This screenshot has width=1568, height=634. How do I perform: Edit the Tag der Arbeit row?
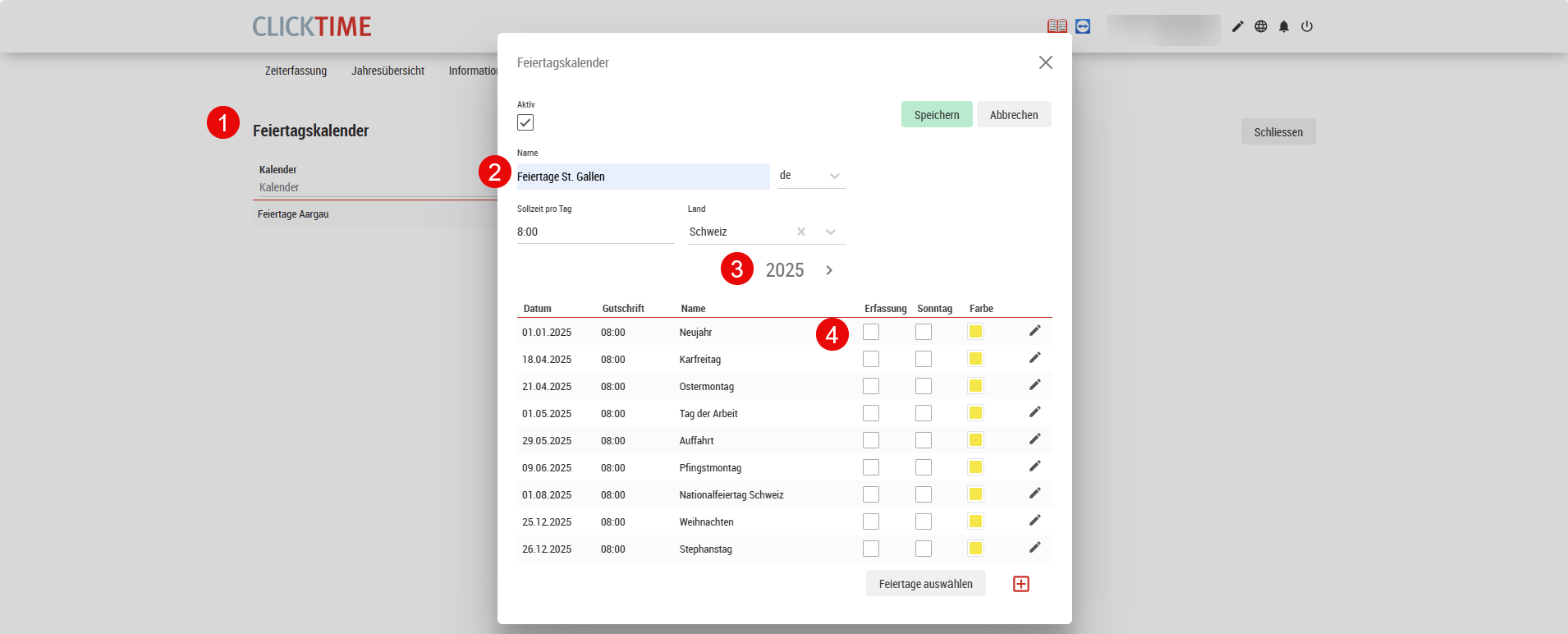click(1035, 411)
